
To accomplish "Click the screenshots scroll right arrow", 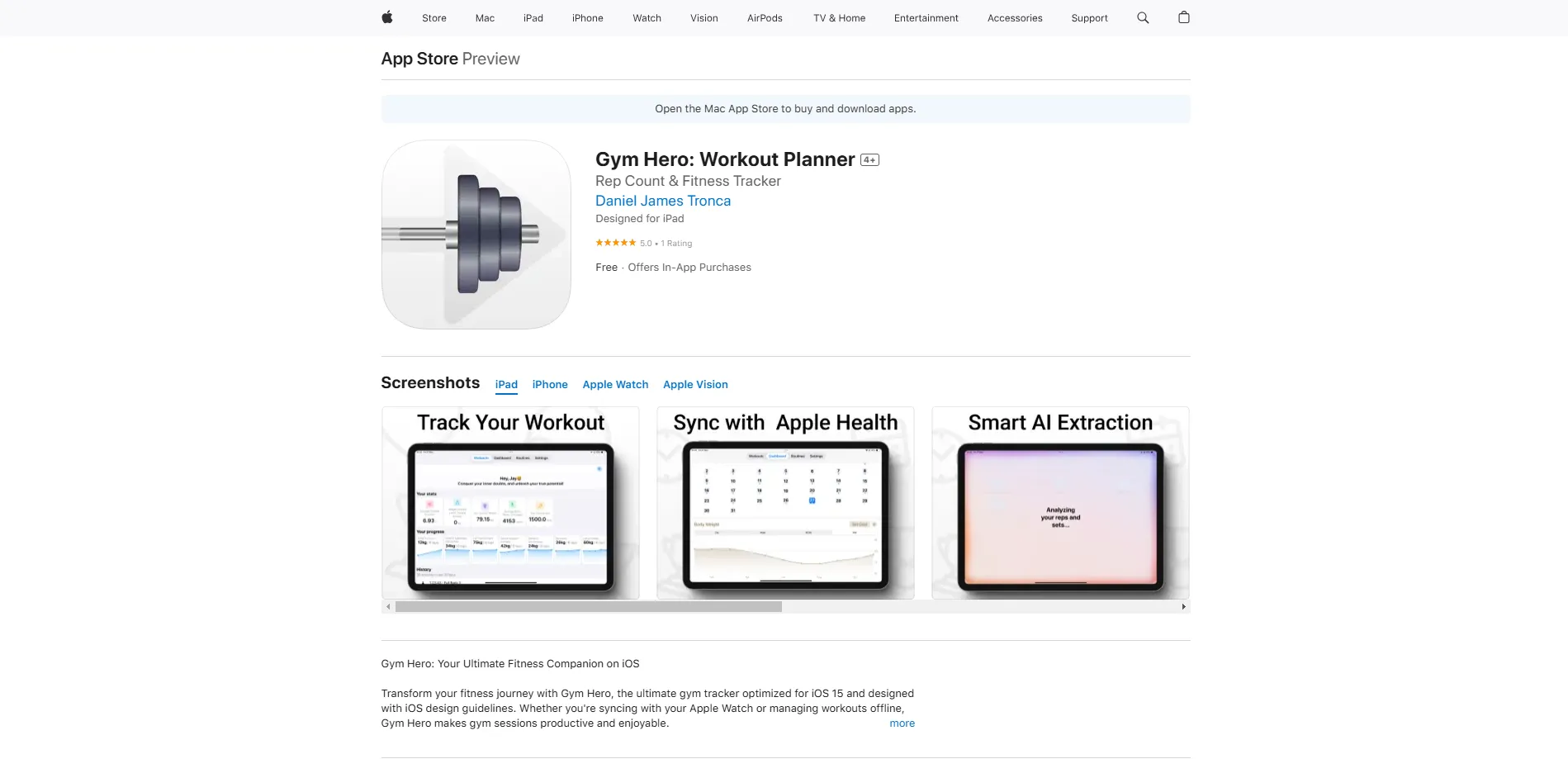I will (1183, 607).
